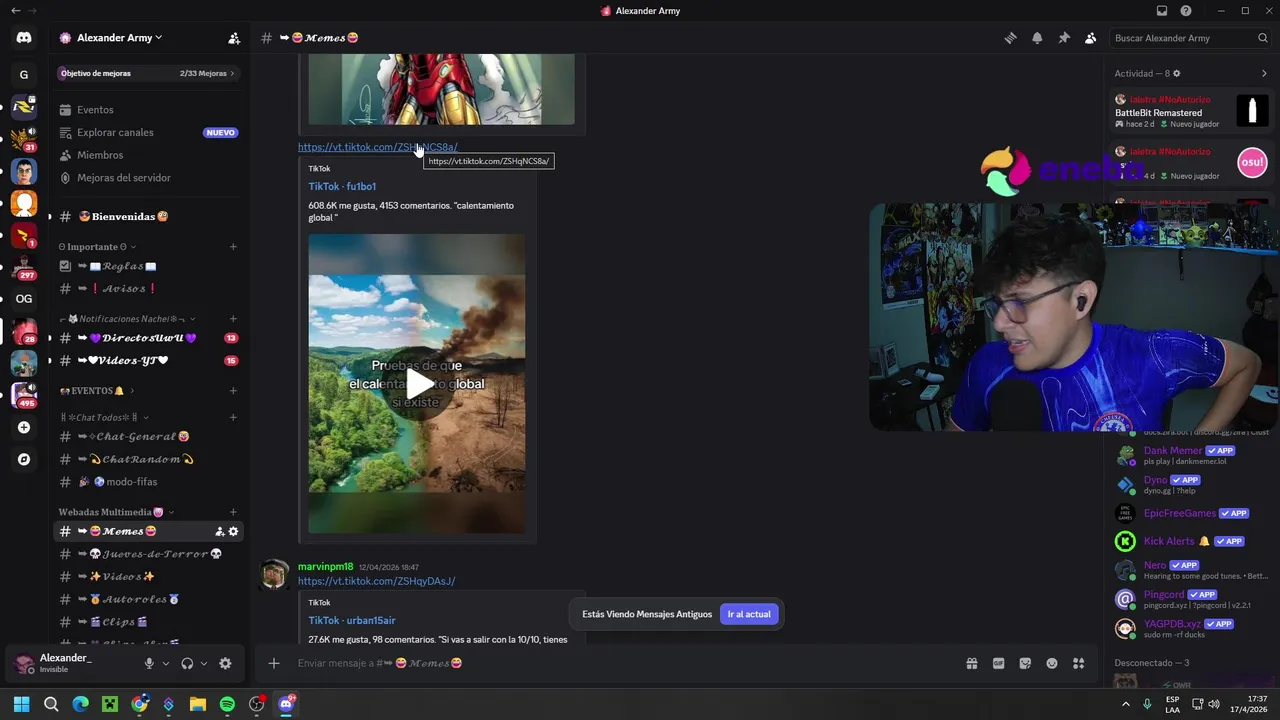Screen dimensions: 1280x720
Task: Open headphone output options arrow
Action: coord(204,663)
